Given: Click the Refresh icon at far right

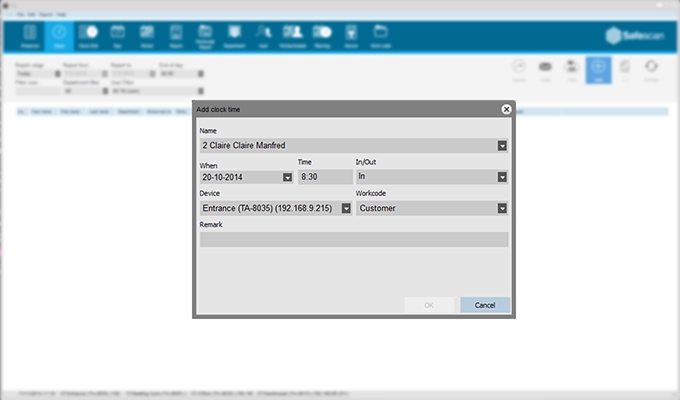Looking at the screenshot, I should click(651, 71).
